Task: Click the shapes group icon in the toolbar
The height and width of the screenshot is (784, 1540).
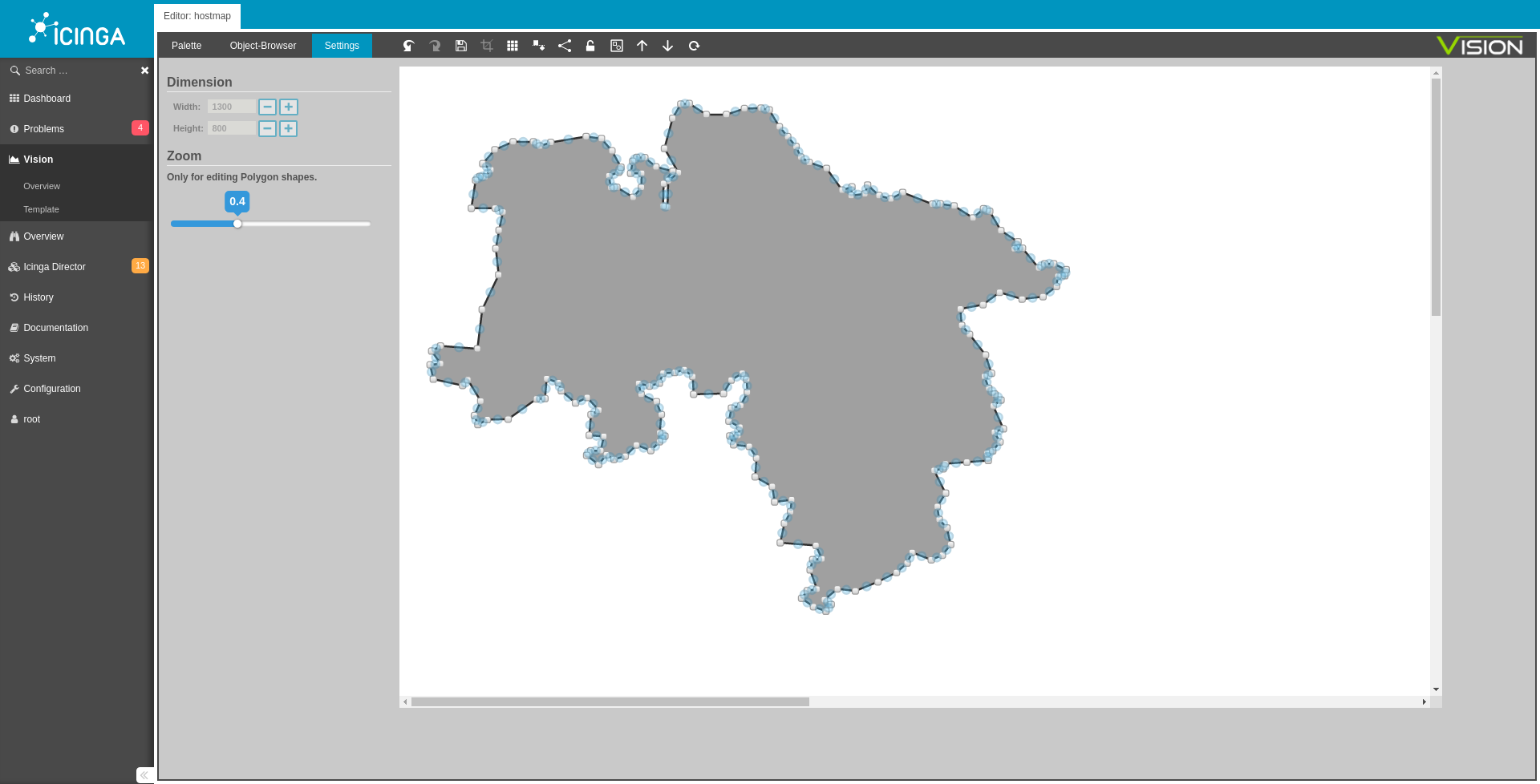Action: pos(616,46)
